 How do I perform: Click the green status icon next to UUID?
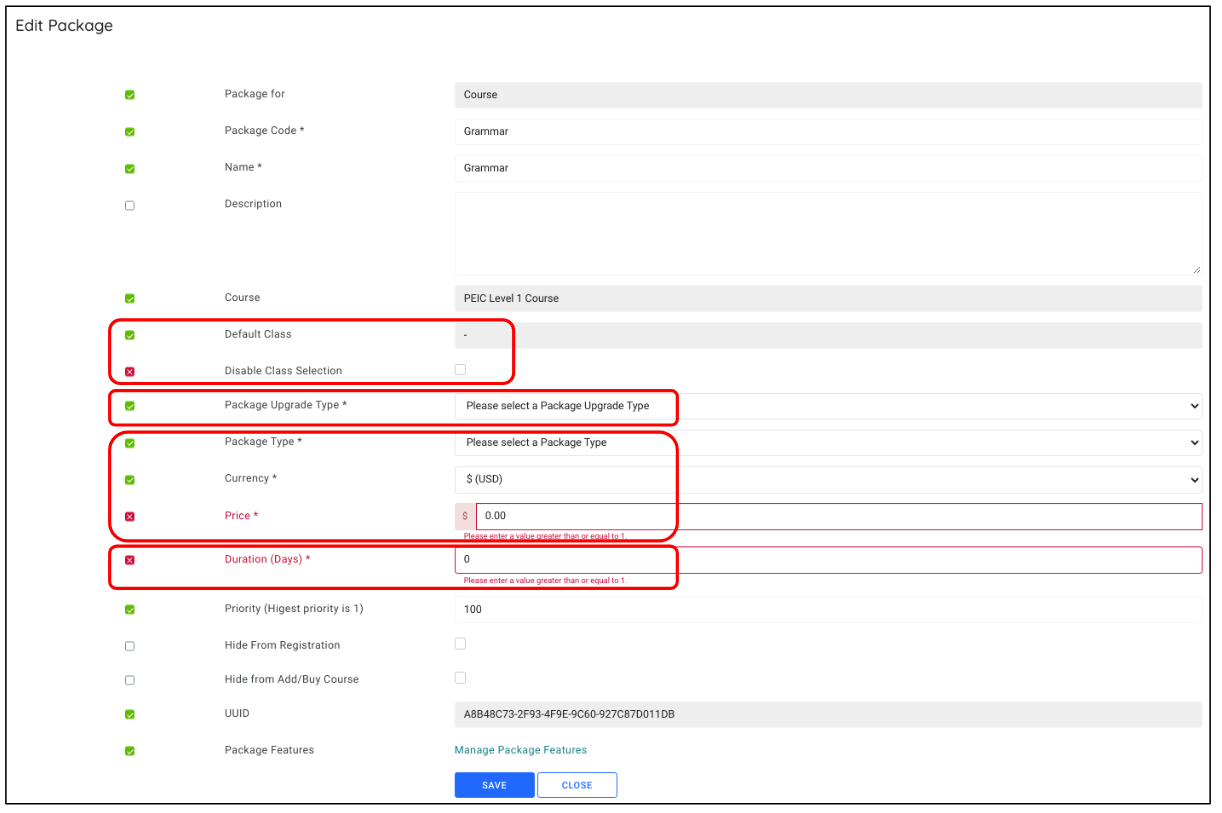point(129,713)
